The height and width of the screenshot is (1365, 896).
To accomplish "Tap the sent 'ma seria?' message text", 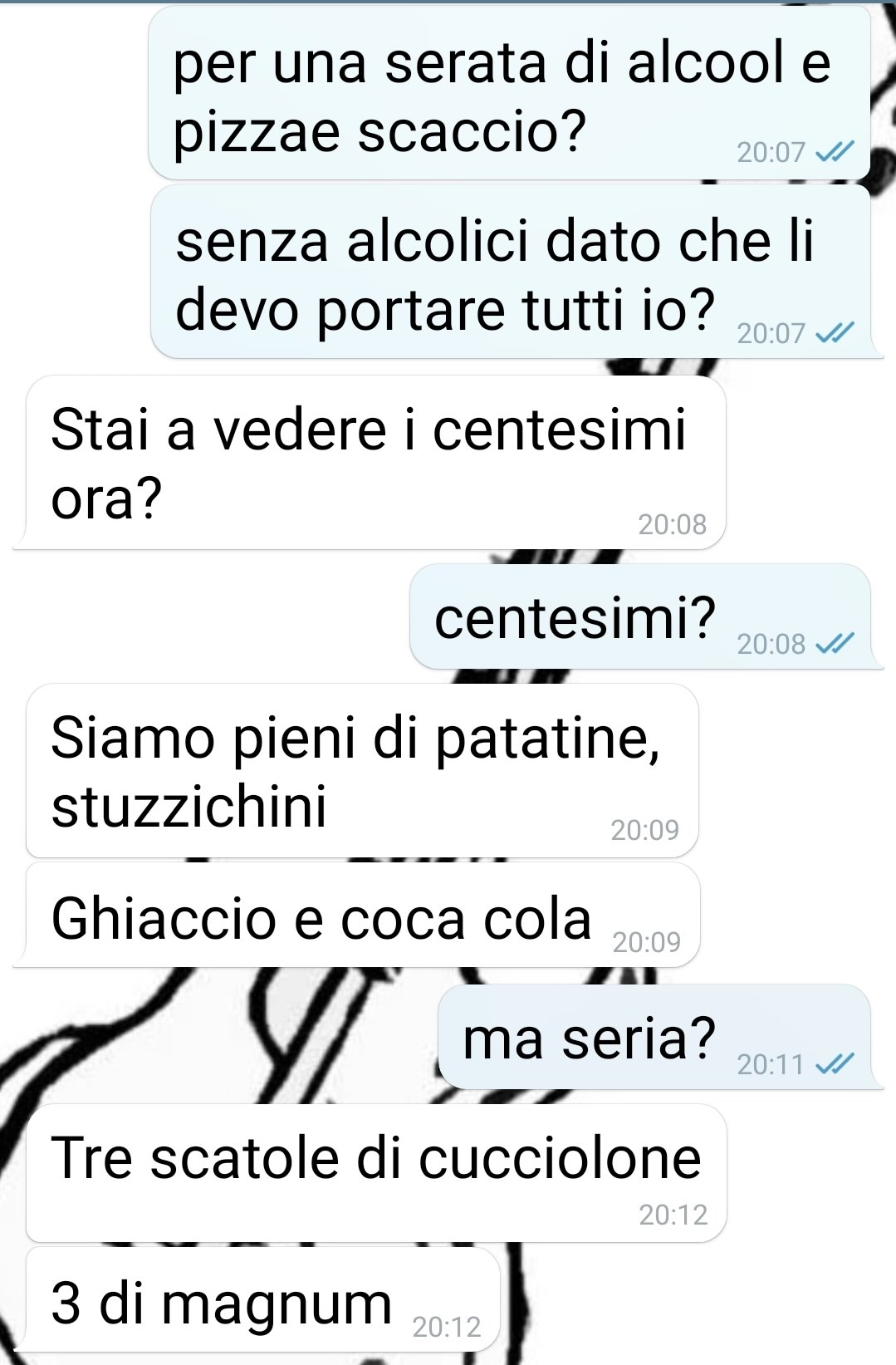I will (589, 1038).
